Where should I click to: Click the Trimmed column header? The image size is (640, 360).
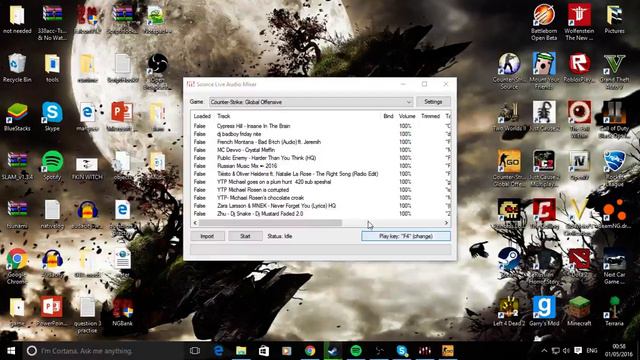coord(430,116)
